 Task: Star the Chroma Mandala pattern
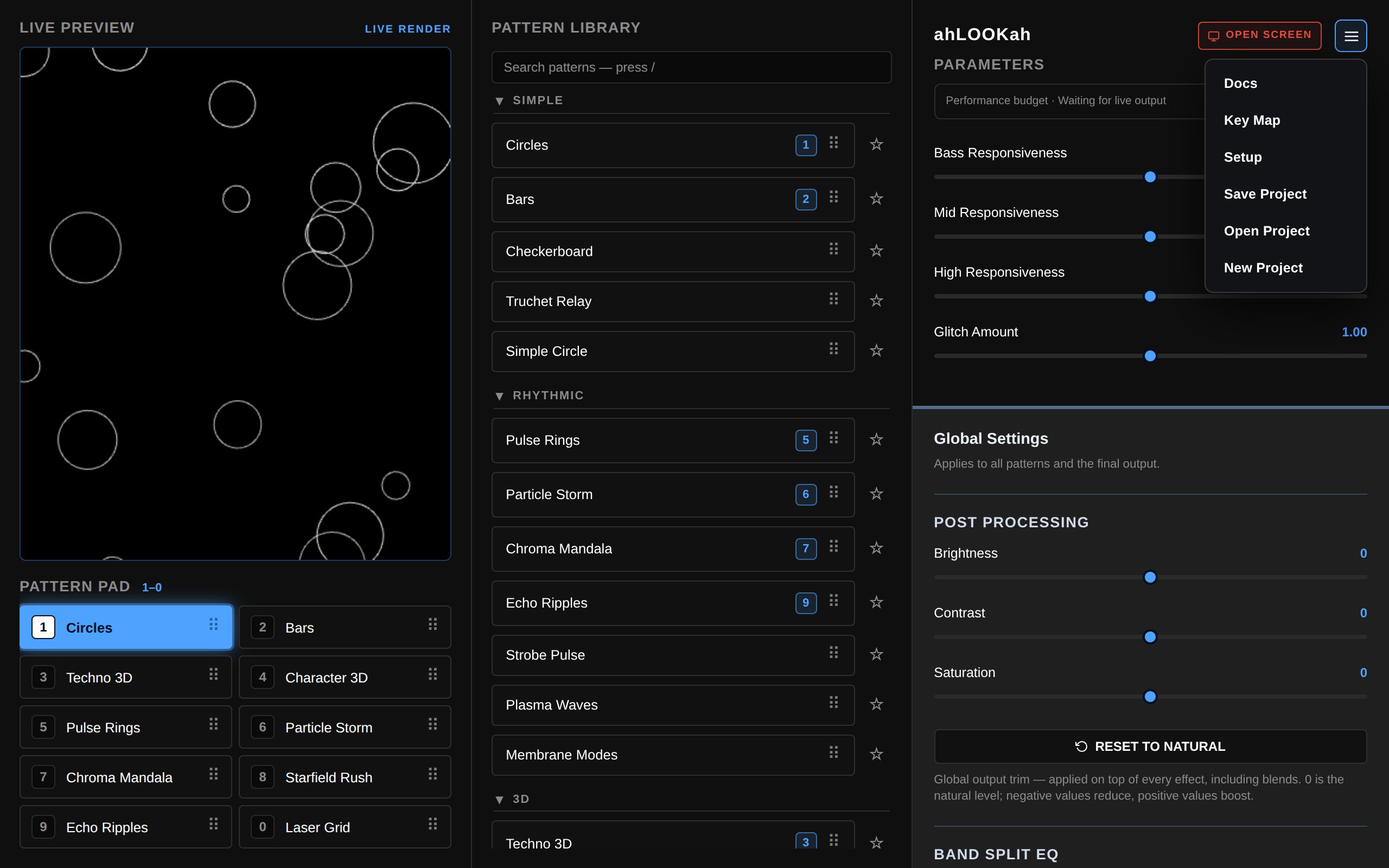(876, 548)
